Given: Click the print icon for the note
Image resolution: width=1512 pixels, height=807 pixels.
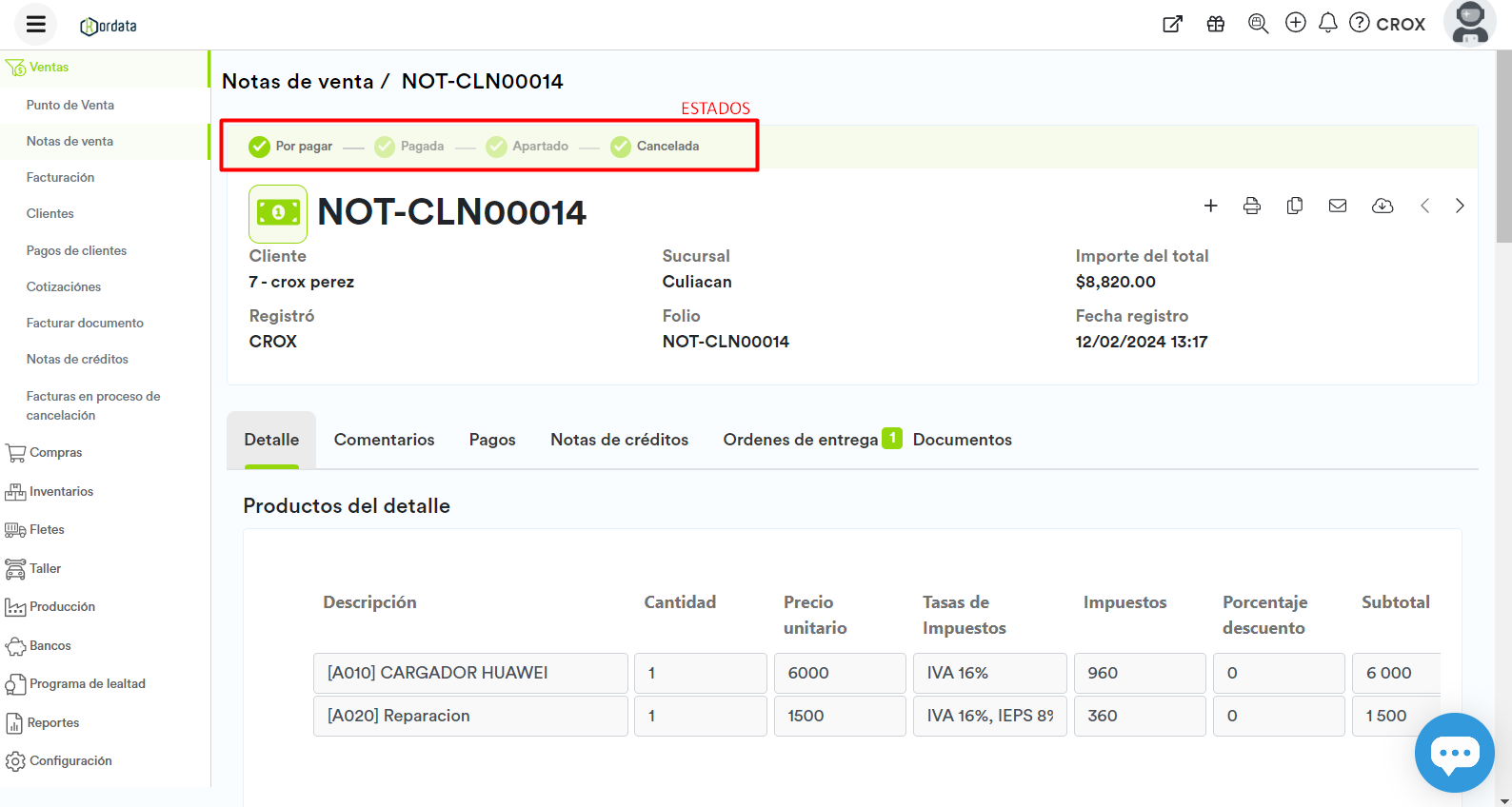Looking at the screenshot, I should pyautogui.click(x=1252, y=206).
